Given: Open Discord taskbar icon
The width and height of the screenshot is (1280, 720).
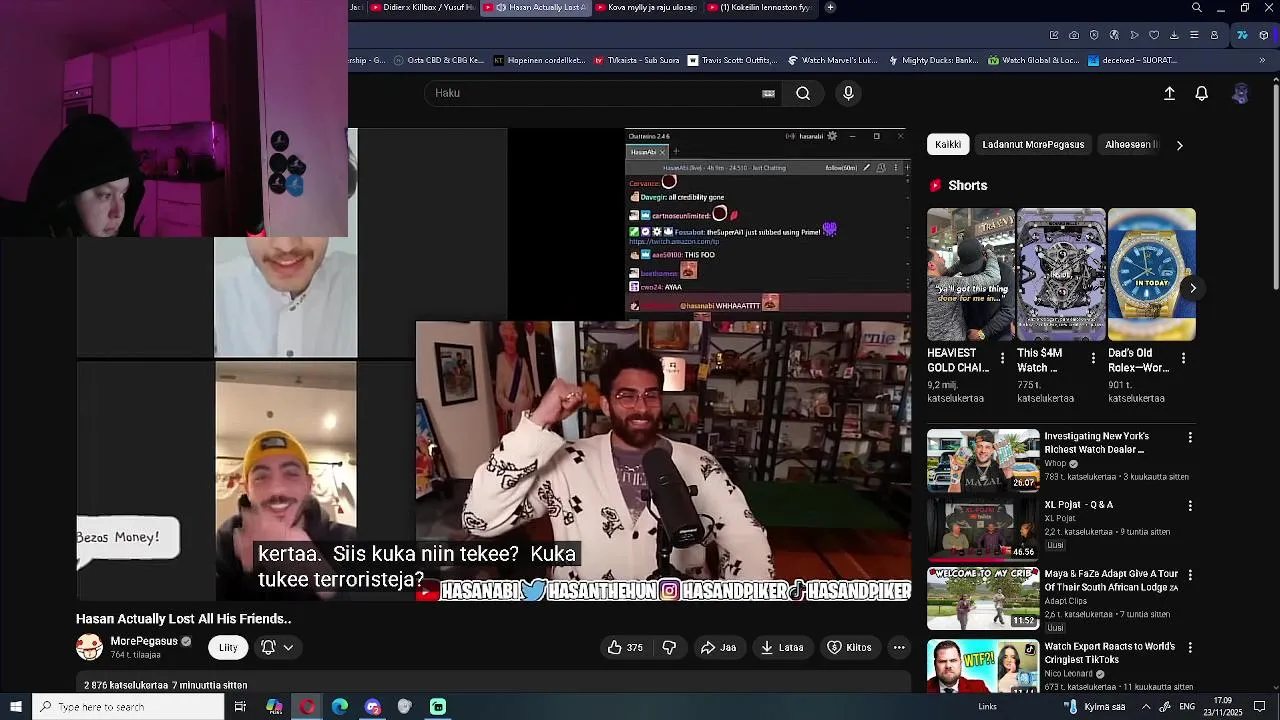Looking at the screenshot, I should (x=373, y=707).
